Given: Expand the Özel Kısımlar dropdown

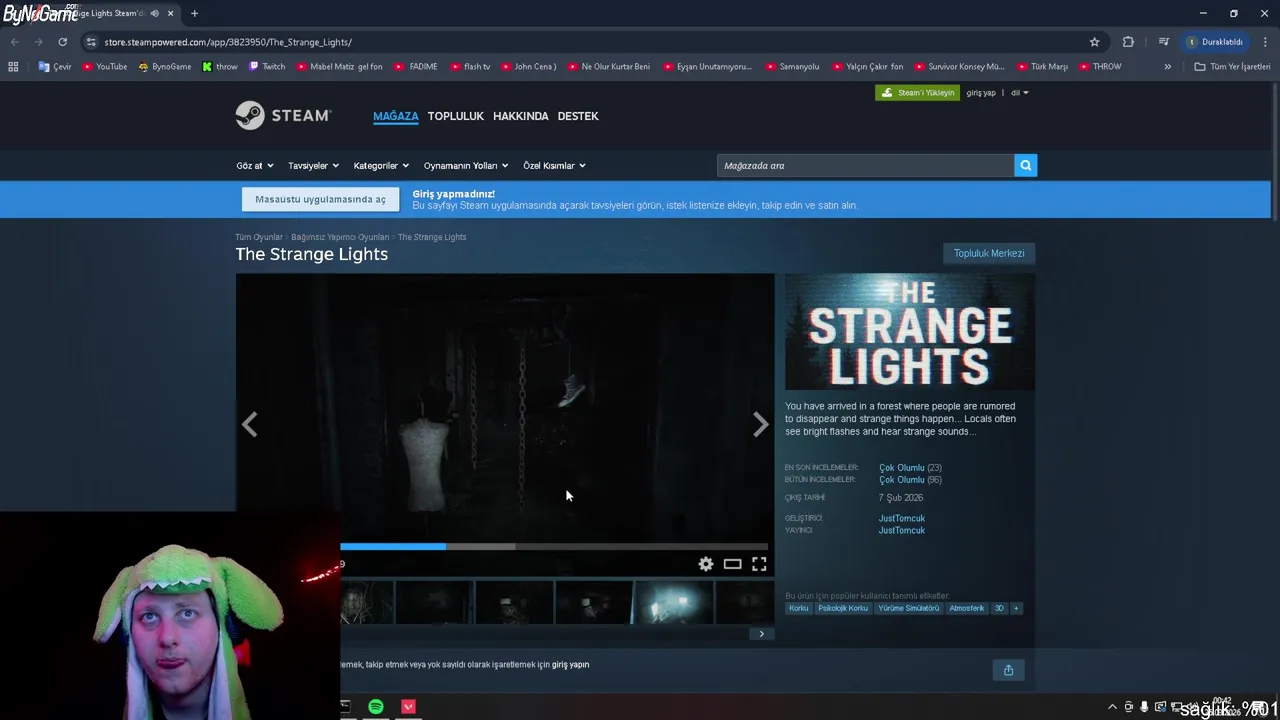Looking at the screenshot, I should click(555, 166).
